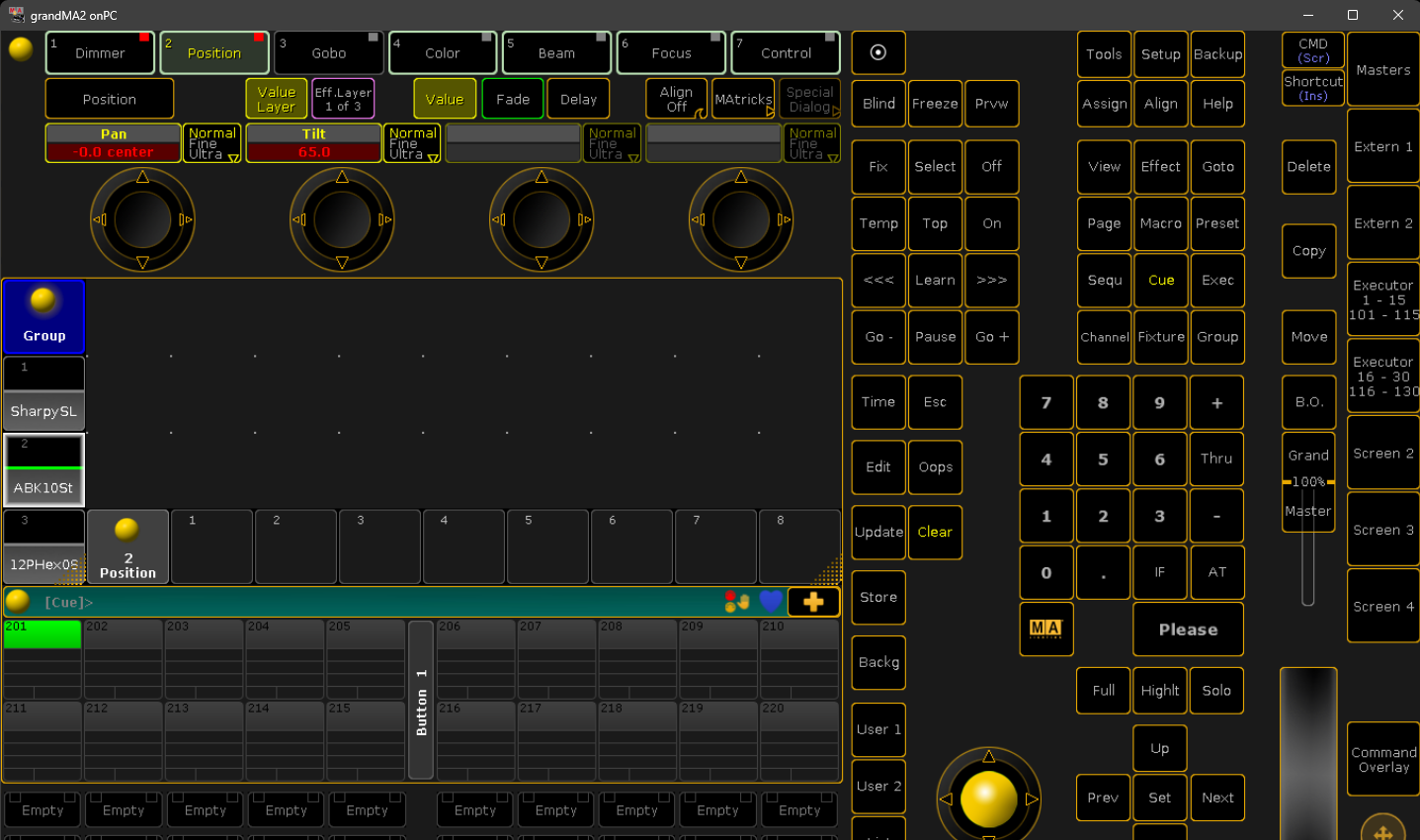The height and width of the screenshot is (840, 1420).
Task: Click the Pan encoder right arrow
Action: [186, 219]
